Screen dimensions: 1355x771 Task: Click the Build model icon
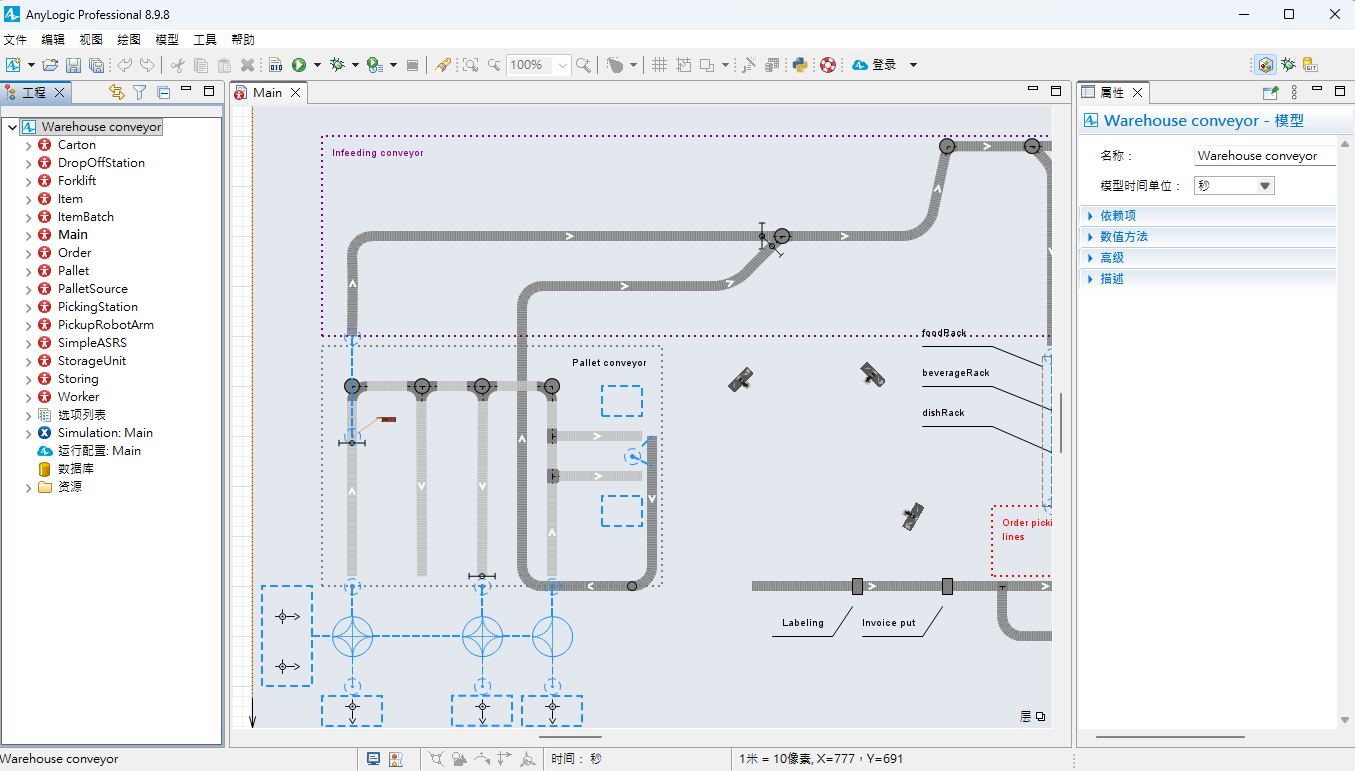coord(275,65)
